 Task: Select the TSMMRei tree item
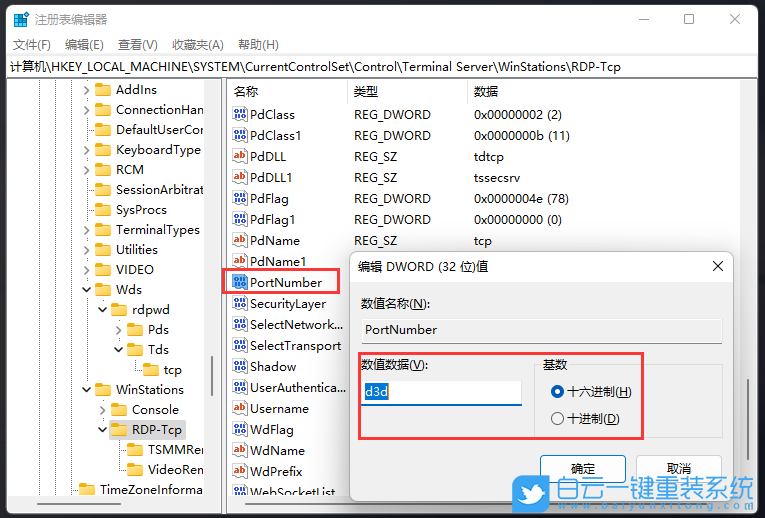175,450
